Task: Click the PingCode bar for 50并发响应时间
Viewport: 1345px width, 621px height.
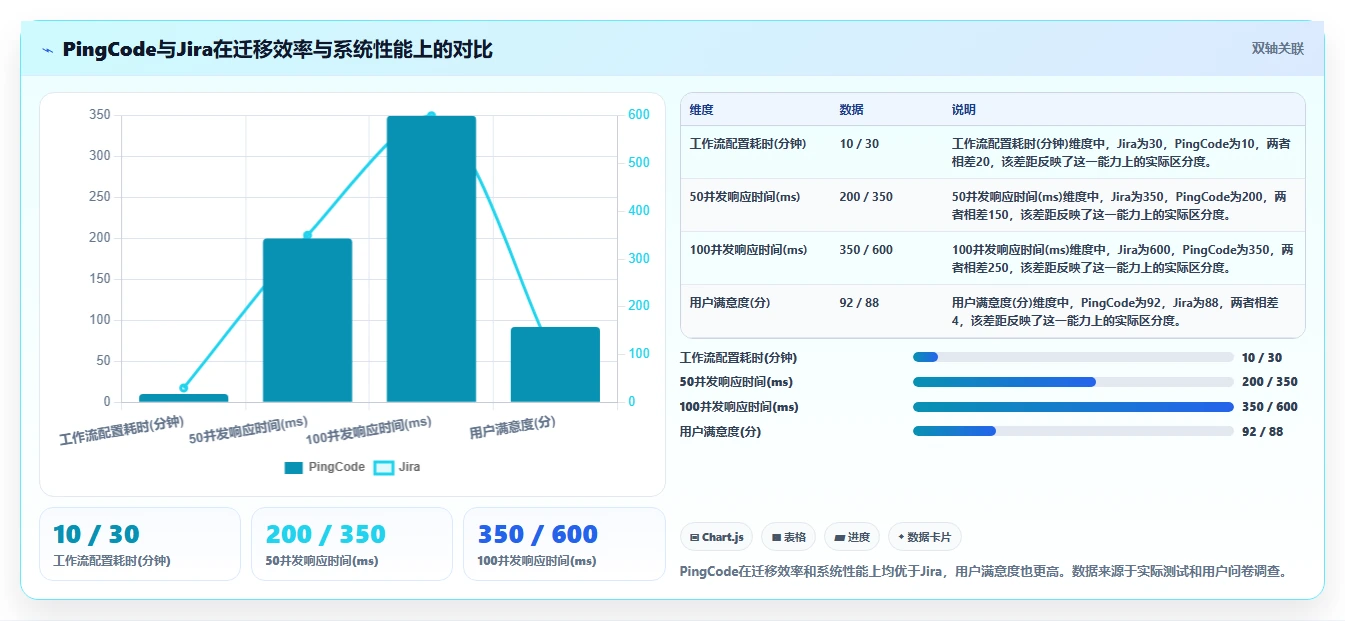Action: pyautogui.click(x=307, y=320)
